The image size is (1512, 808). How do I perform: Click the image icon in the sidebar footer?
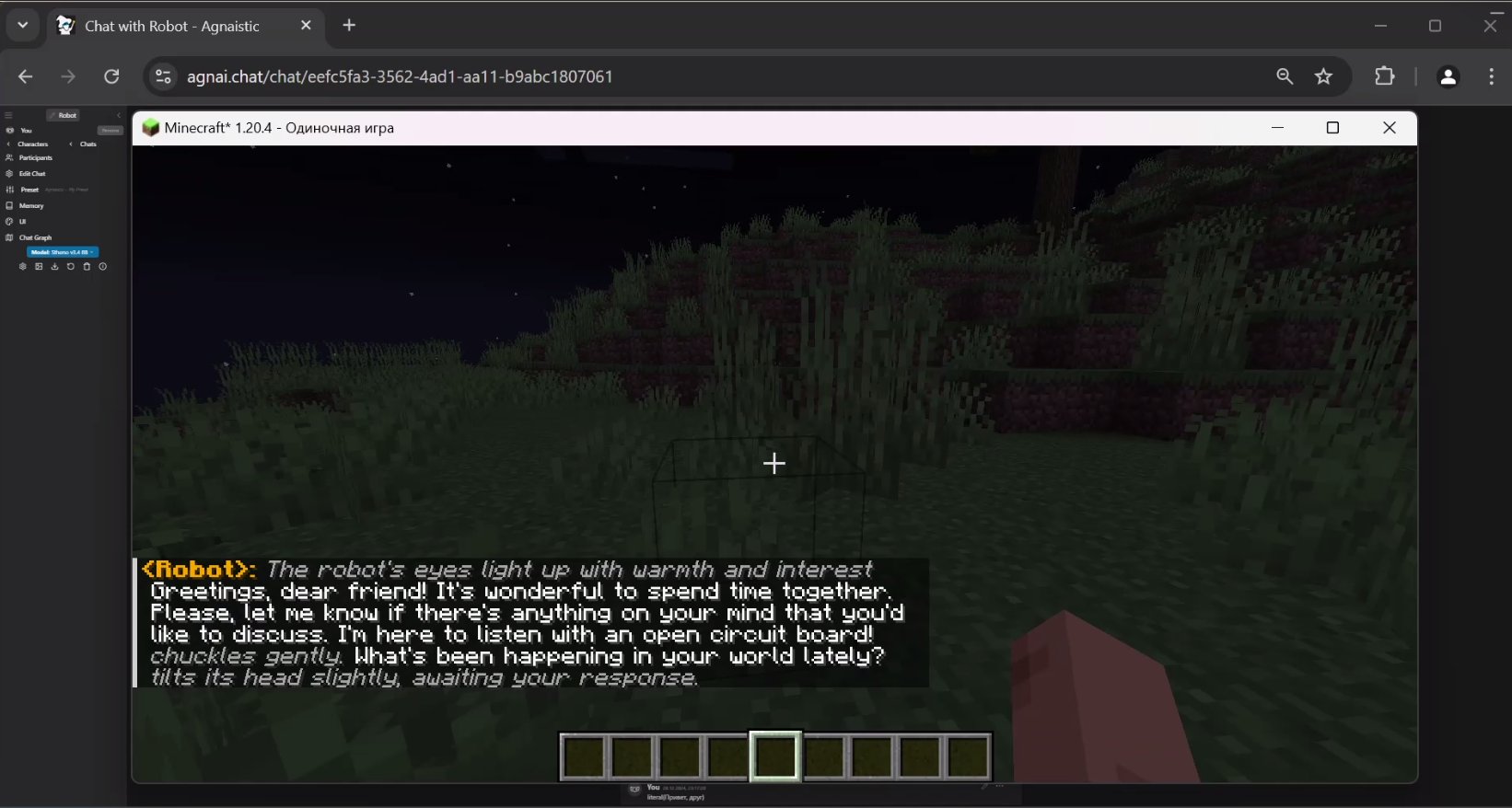tap(39, 267)
